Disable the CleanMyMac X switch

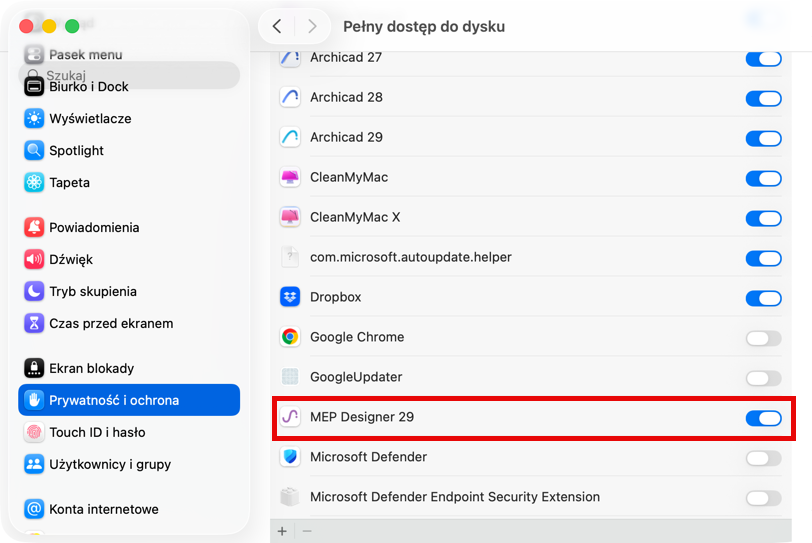[763, 218]
